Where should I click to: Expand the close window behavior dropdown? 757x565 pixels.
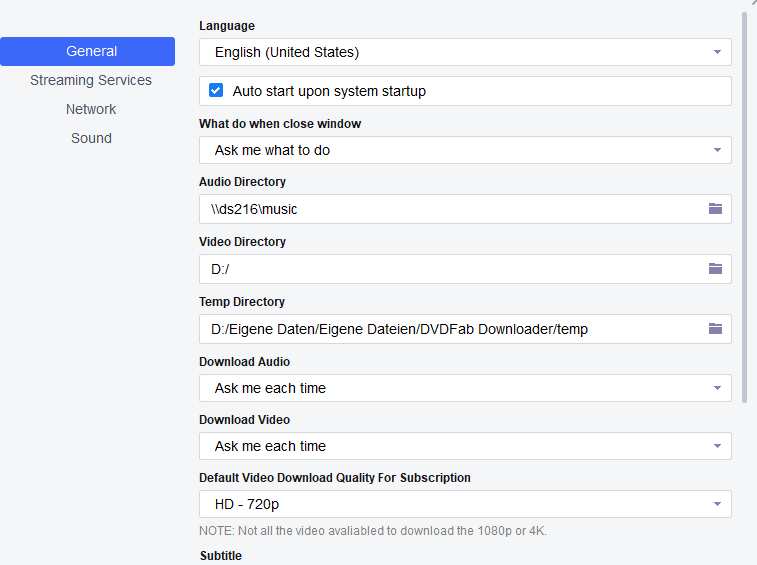tap(465, 150)
